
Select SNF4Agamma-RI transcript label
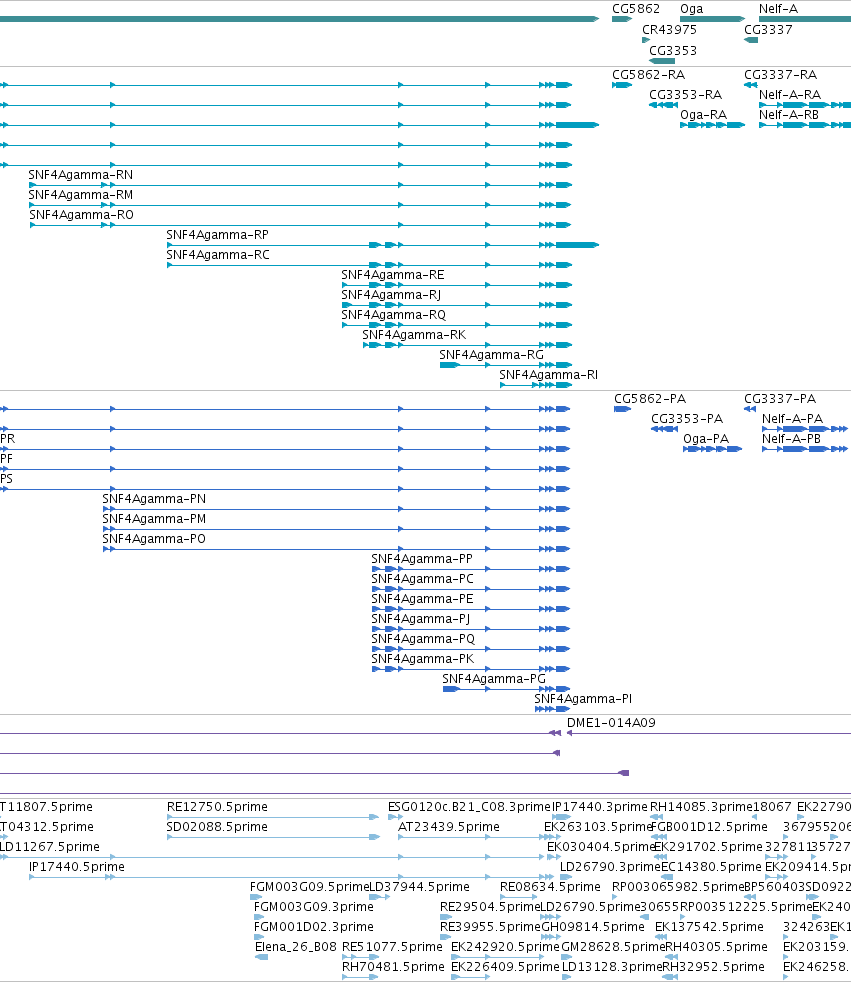548,375
